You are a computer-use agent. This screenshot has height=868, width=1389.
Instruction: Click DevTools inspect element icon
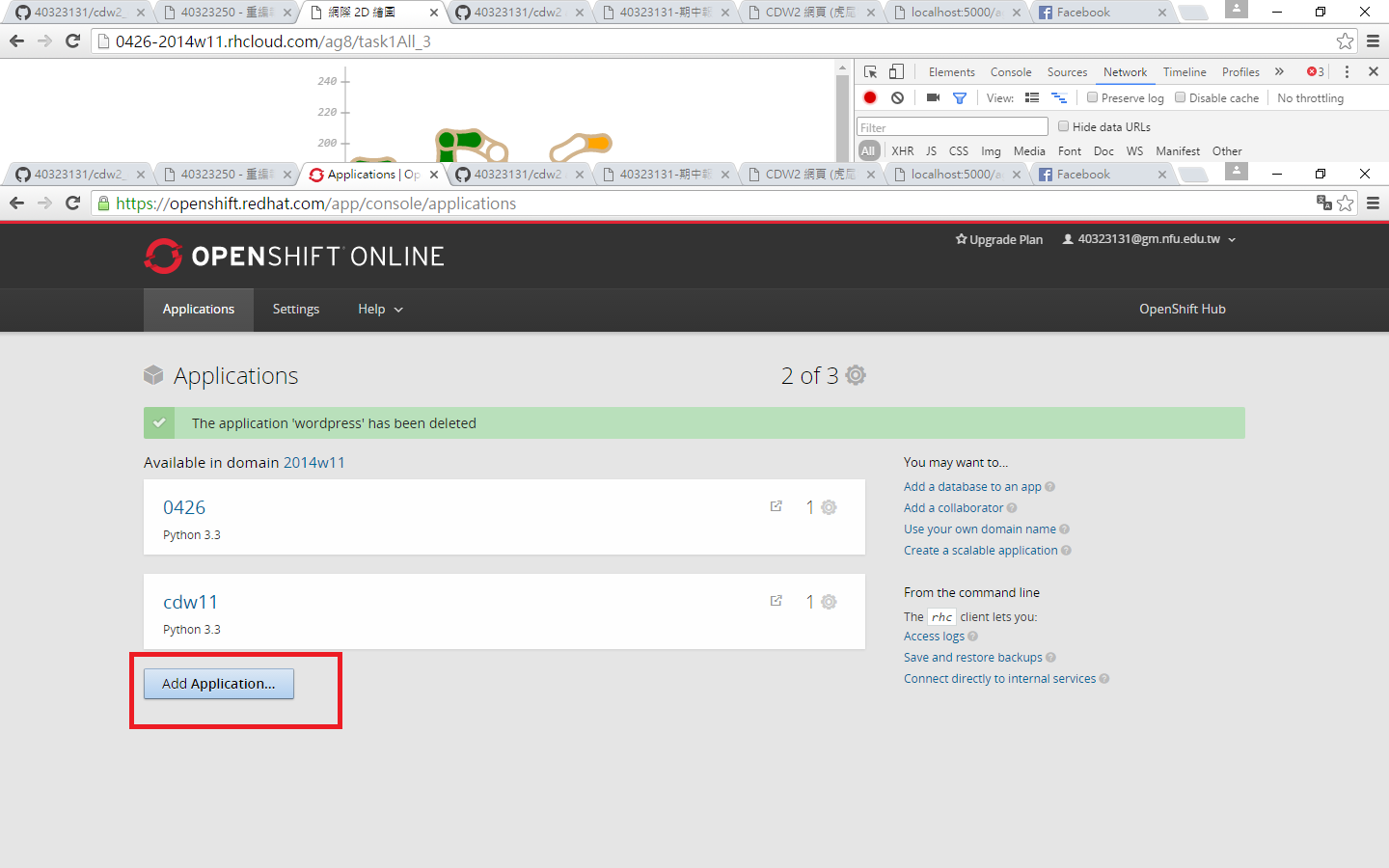coord(871,71)
